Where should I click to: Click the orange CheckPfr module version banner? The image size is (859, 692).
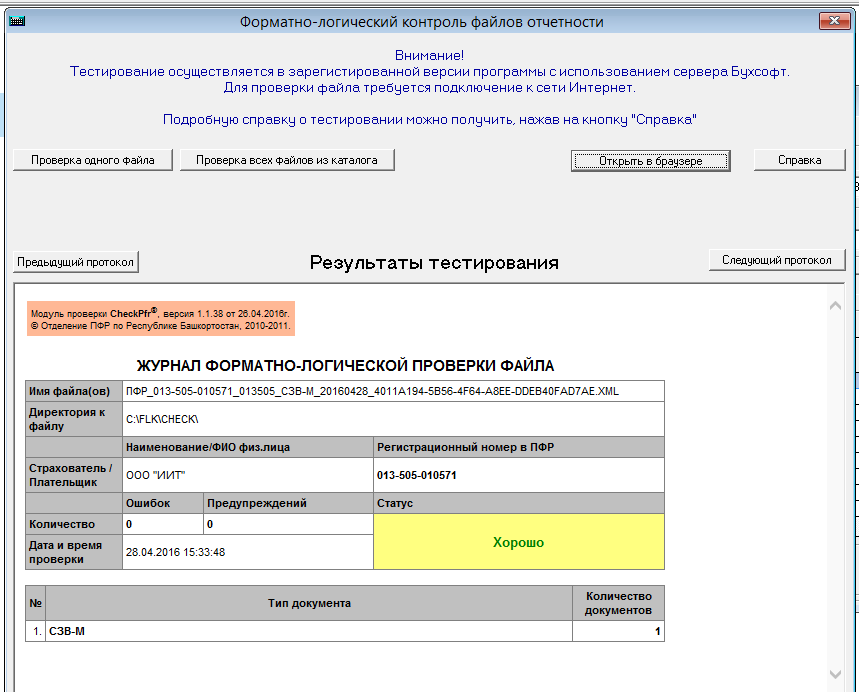point(162,319)
